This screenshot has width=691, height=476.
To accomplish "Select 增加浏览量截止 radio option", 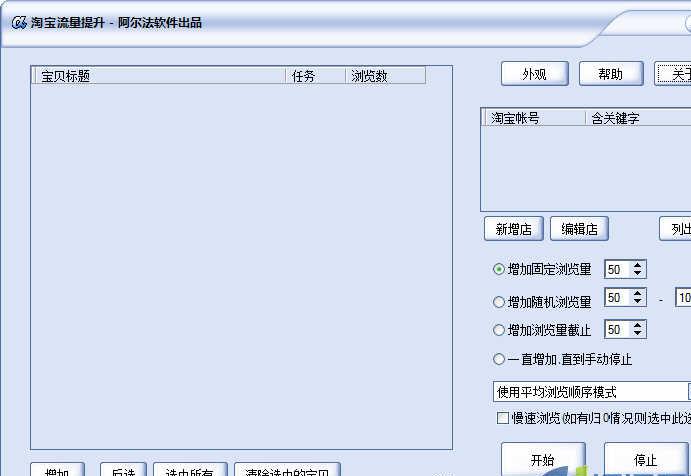I will [x=498, y=330].
